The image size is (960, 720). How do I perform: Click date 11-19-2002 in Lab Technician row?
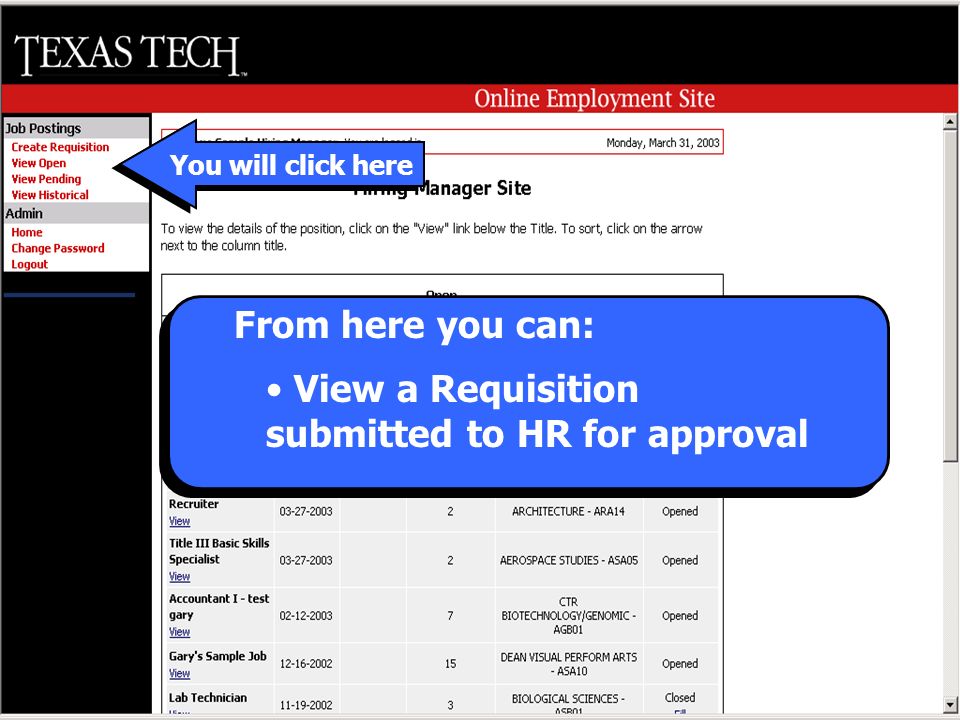pos(306,705)
